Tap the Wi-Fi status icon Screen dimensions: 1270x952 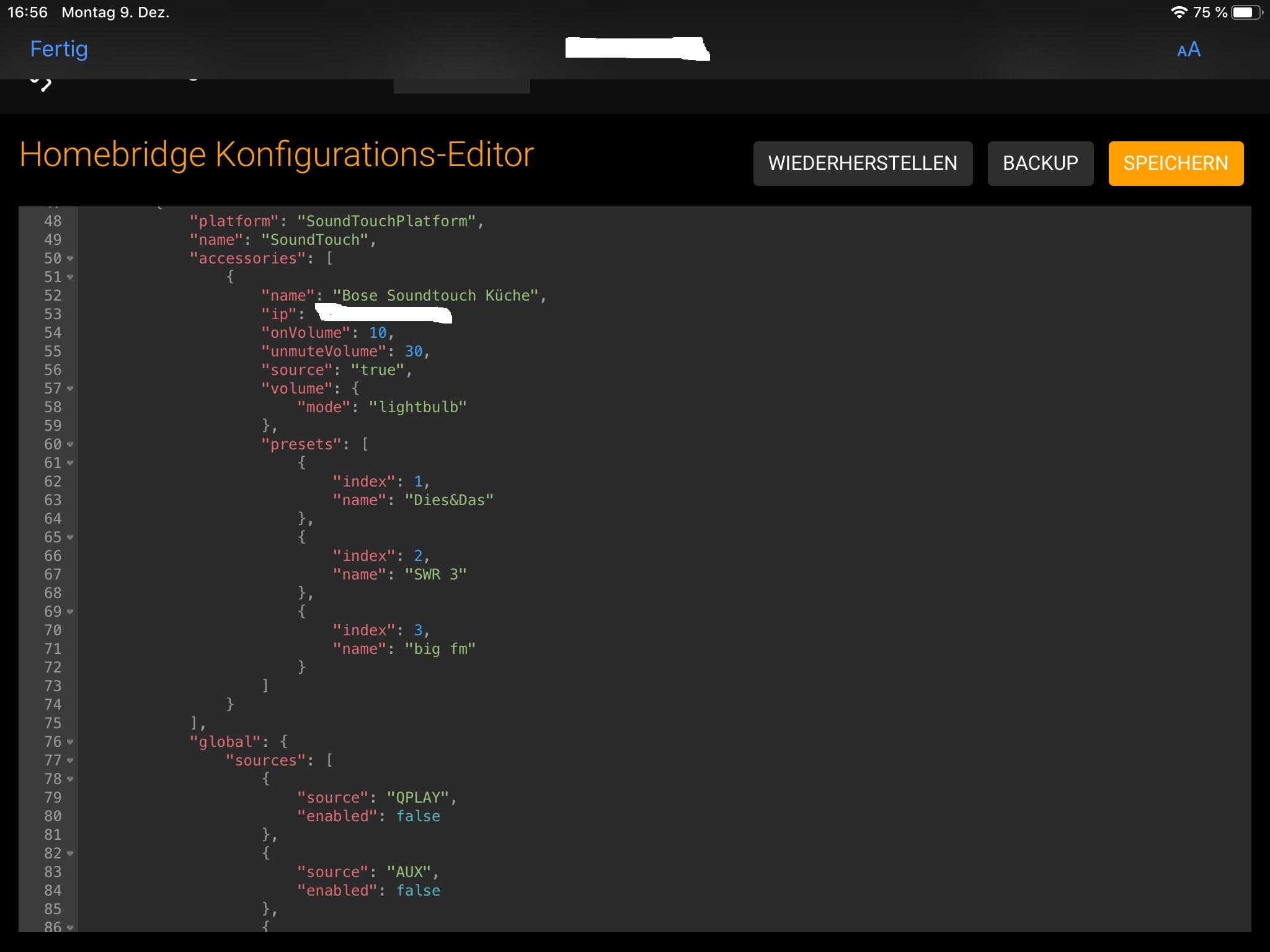click(x=1178, y=12)
